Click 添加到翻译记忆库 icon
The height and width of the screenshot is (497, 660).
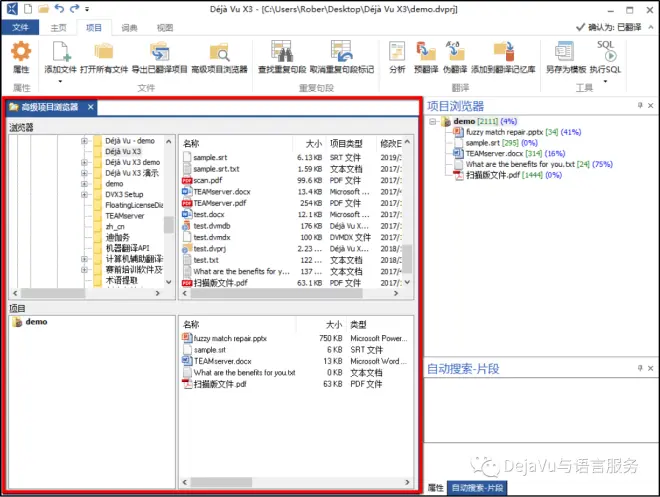pyautogui.click(x=503, y=52)
